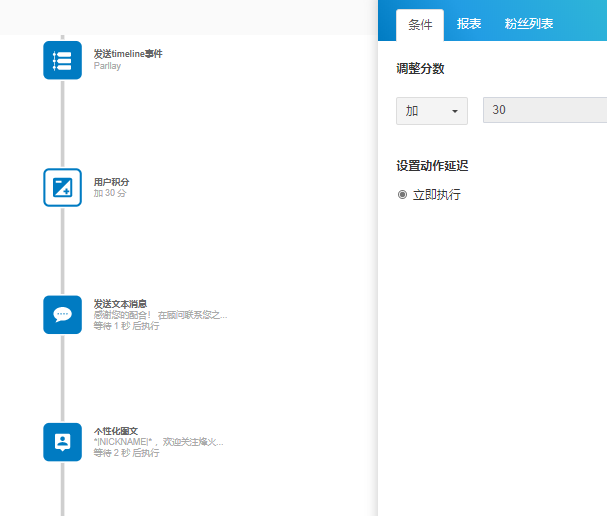
Task: Click the 等待 2 秒后执行 delay text
Action: [x=126, y=453]
